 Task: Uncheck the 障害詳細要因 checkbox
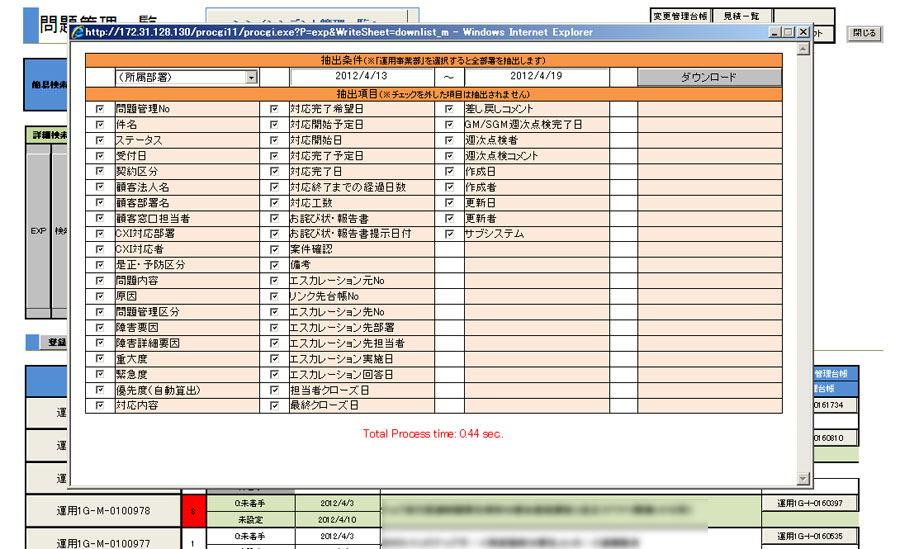[100, 343]
